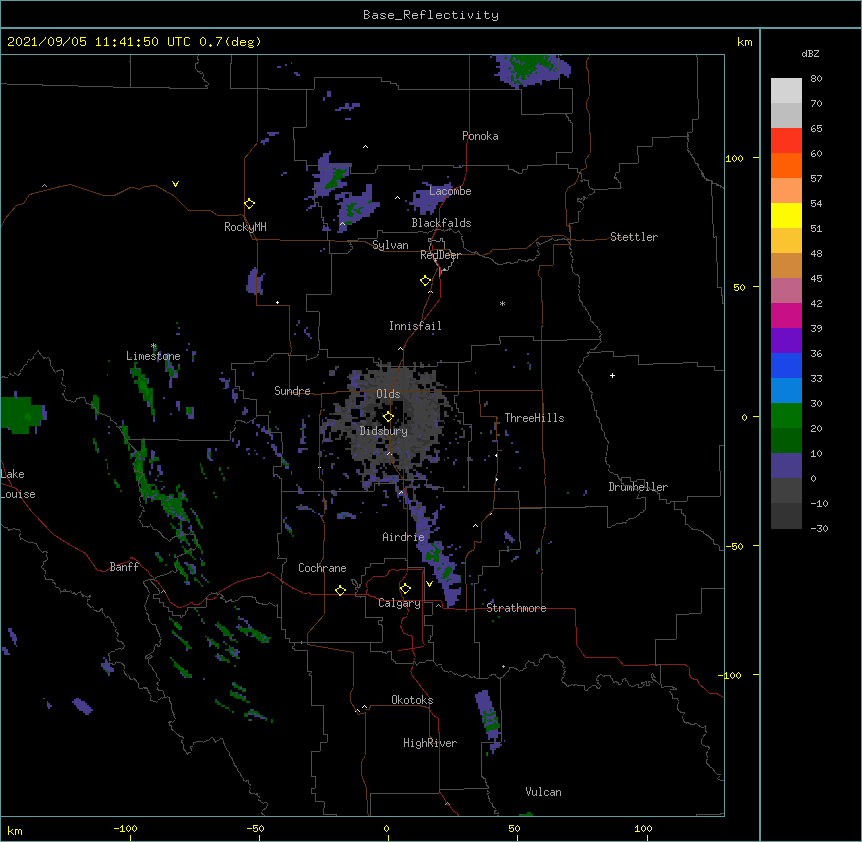Click the asterisk marker above Limestone
This screenshot has width=862, height=842.
(153, 346)
